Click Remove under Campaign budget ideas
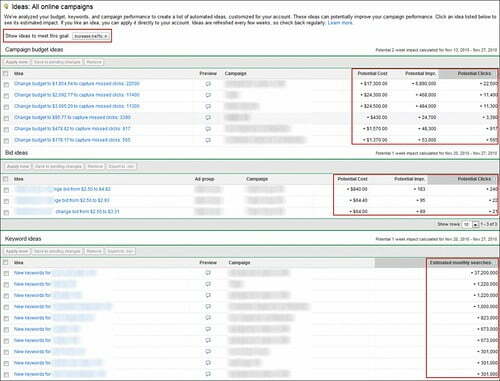Viewport: 500px width, 381px height. (x=94, y=62)
